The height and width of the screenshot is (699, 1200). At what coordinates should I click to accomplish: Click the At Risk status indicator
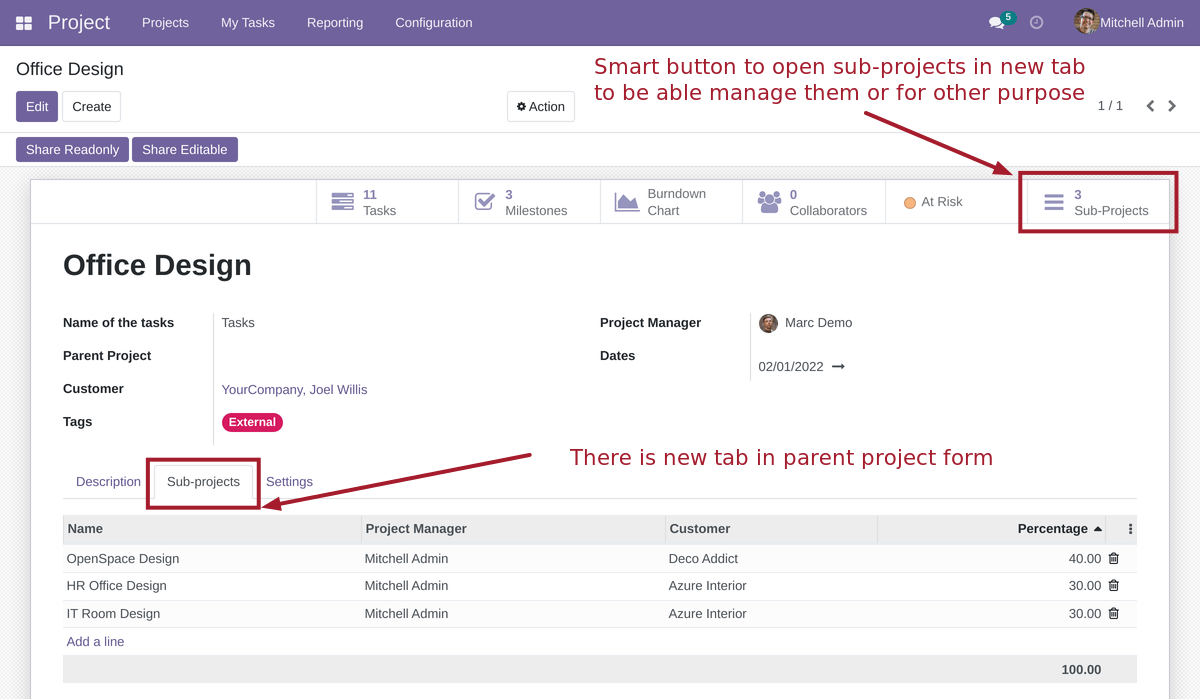point(934,201)
